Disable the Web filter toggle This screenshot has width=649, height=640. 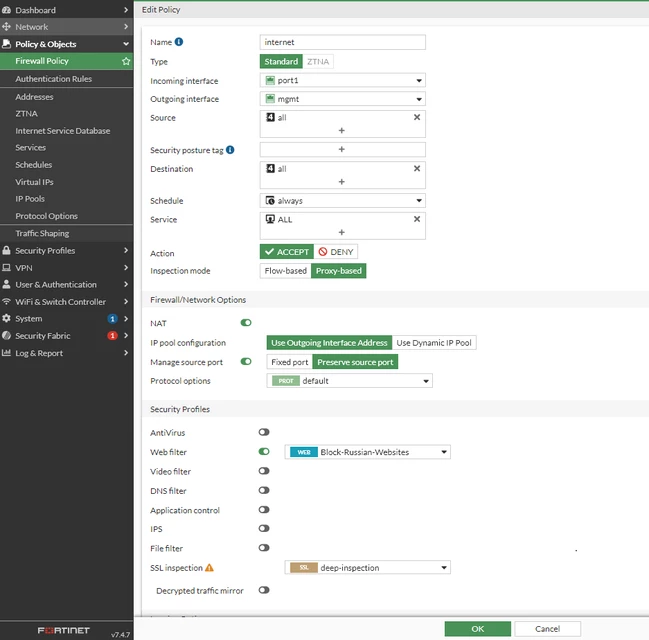point(264,451)
